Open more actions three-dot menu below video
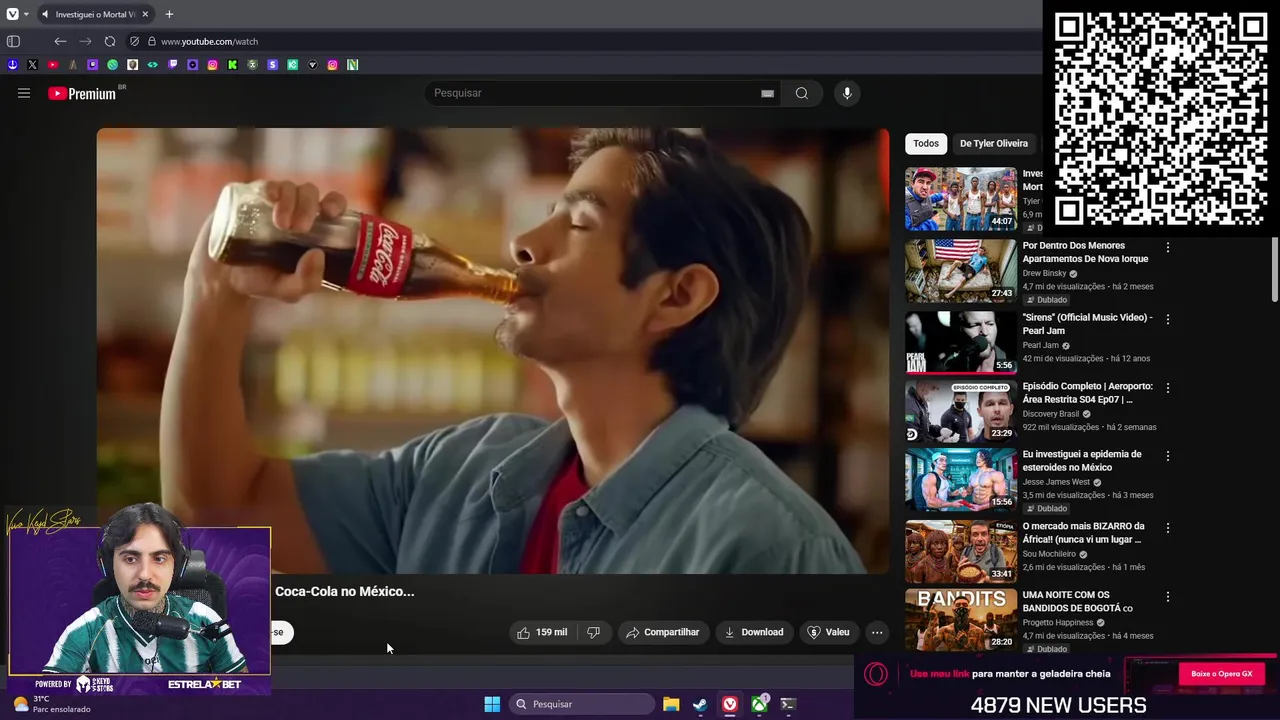 tap(877, 632)
